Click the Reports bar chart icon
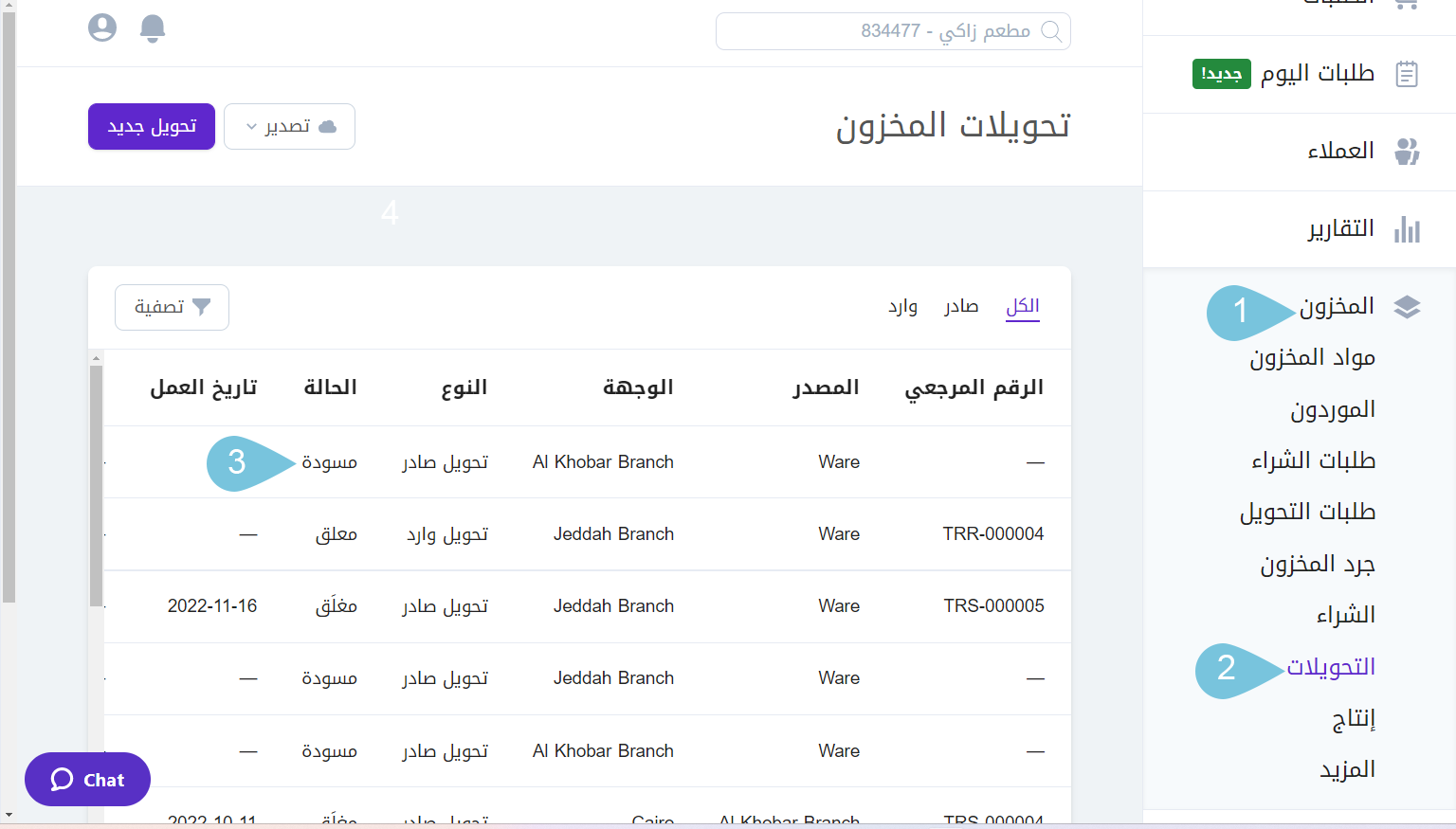1456x829 pixels. coord(1407,229)
